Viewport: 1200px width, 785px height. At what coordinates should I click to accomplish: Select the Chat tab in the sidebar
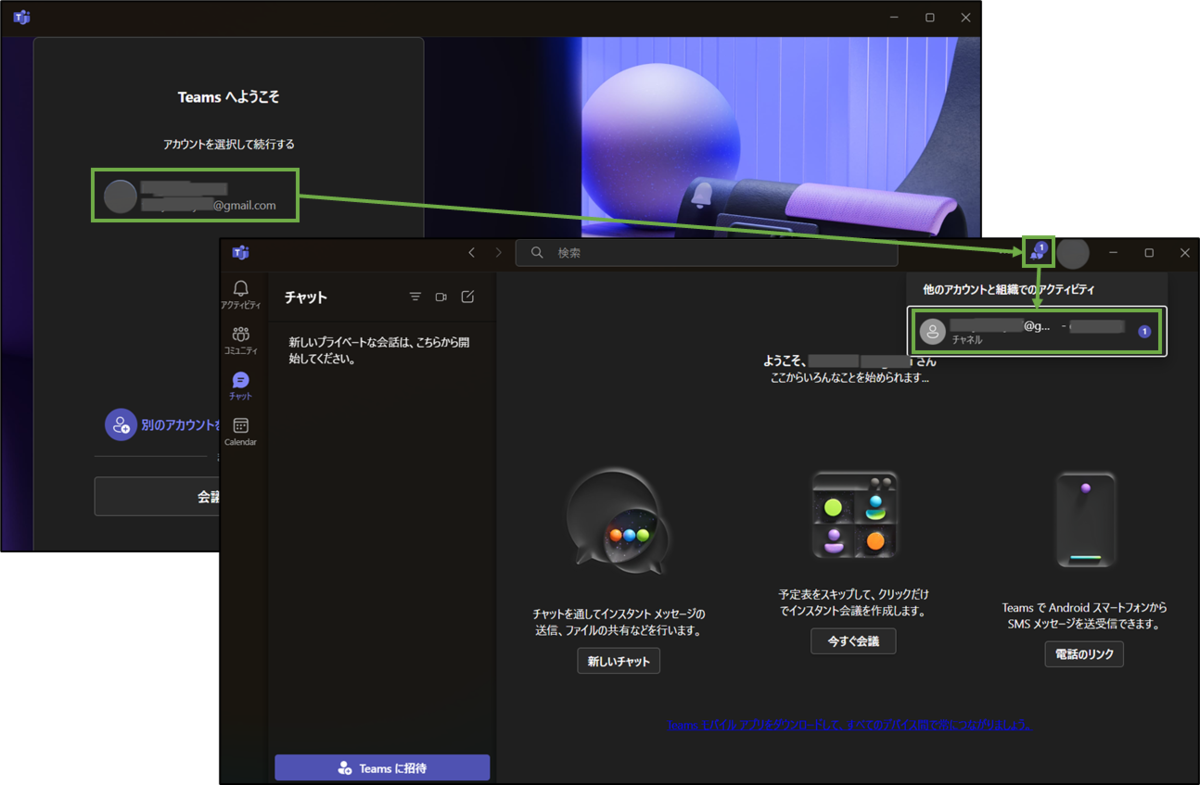[x=240, y=385]
